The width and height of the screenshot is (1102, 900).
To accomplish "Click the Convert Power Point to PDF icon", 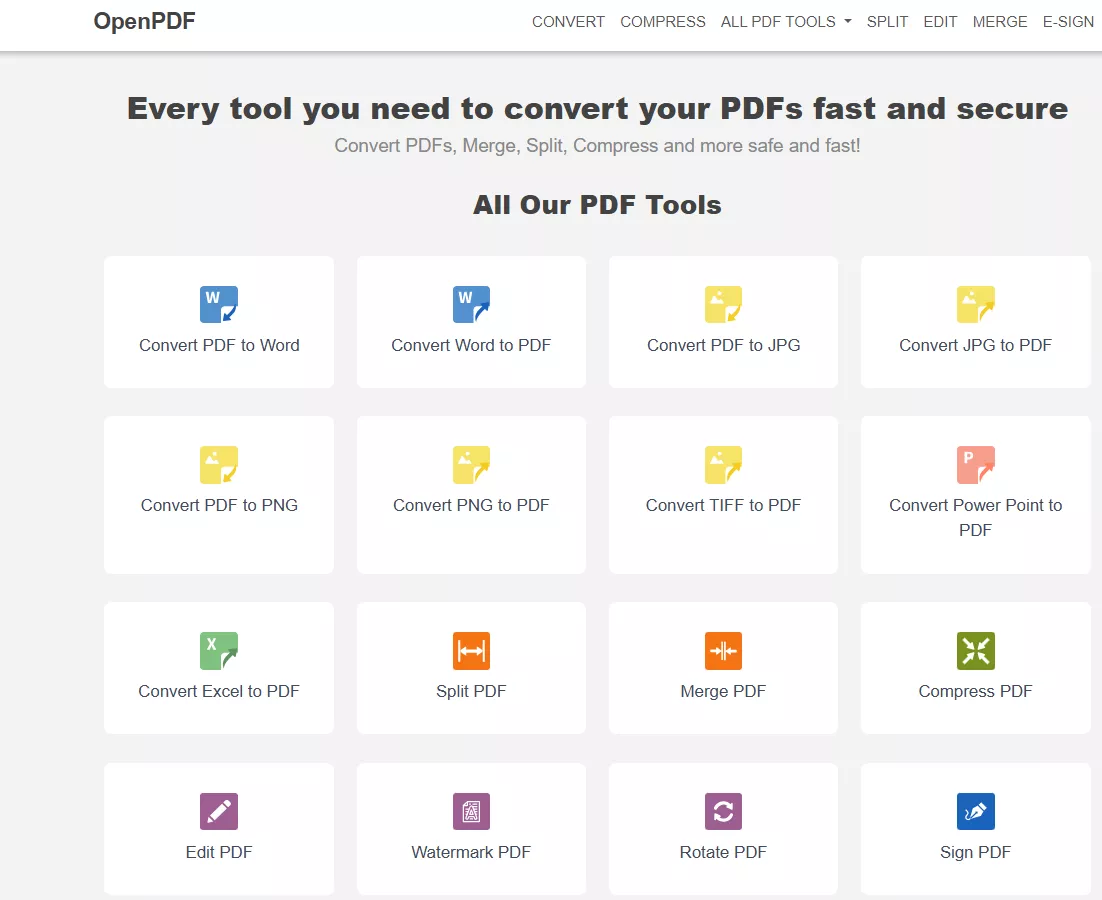I will (974, 464).
